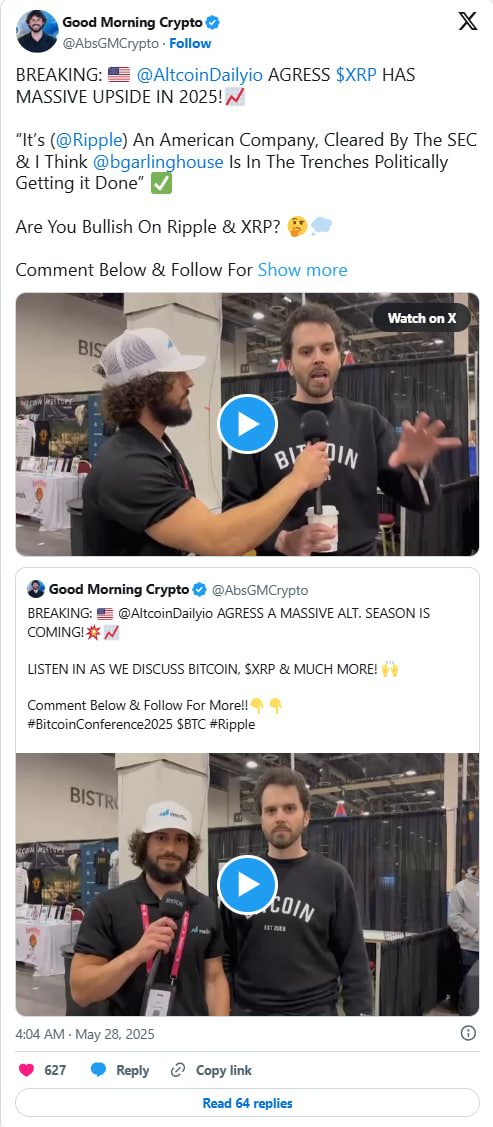Click the 4:04 AM May 28, 2025 timestamp
Viewport: 493px width, 1127px height.
(85, 1034)
